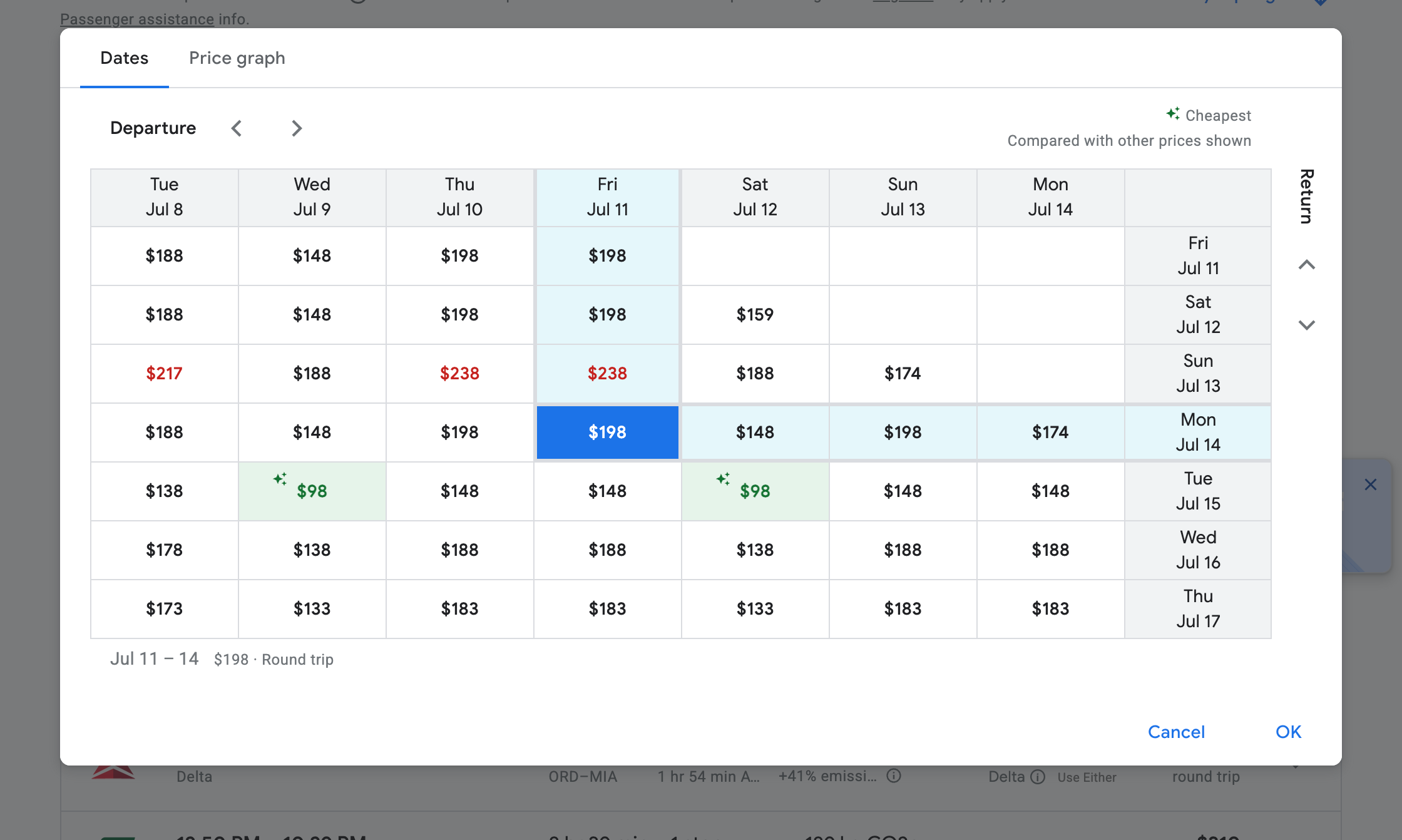The image size is (1402, 840).
Task: Click the sparkle icon beside the $98 fare
Action: (280, 479)
